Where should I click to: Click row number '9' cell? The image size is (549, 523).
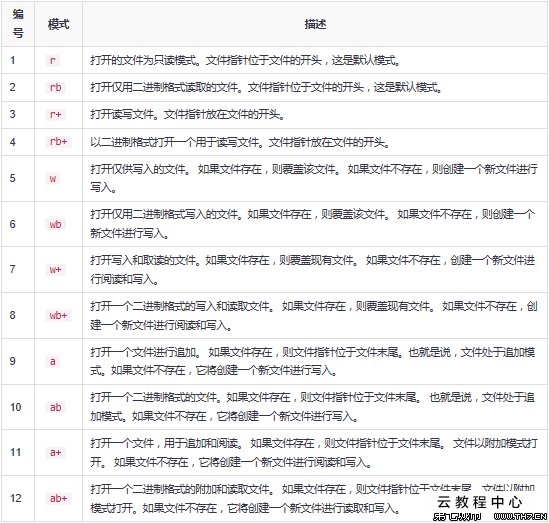pyautogui.click(x=18, y=361)
